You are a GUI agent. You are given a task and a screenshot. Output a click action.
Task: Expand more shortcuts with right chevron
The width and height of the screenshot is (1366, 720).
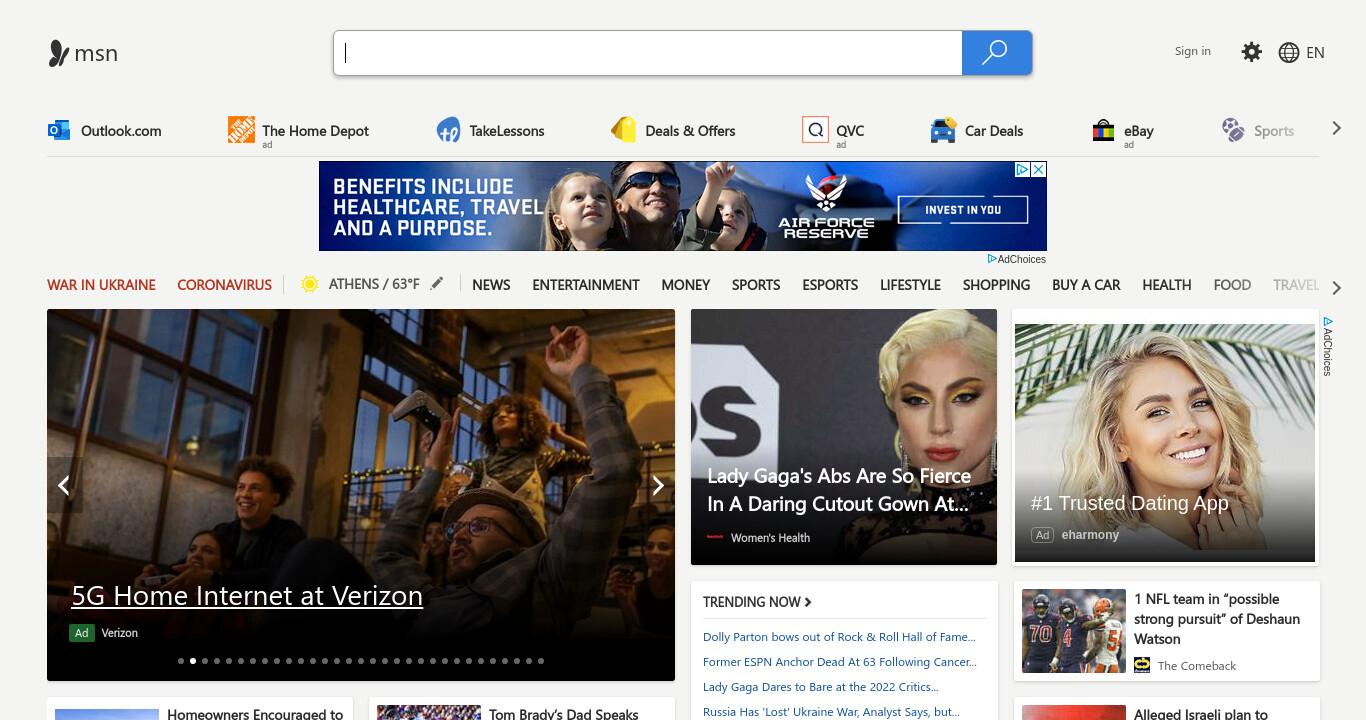[x=1336, y=128]
